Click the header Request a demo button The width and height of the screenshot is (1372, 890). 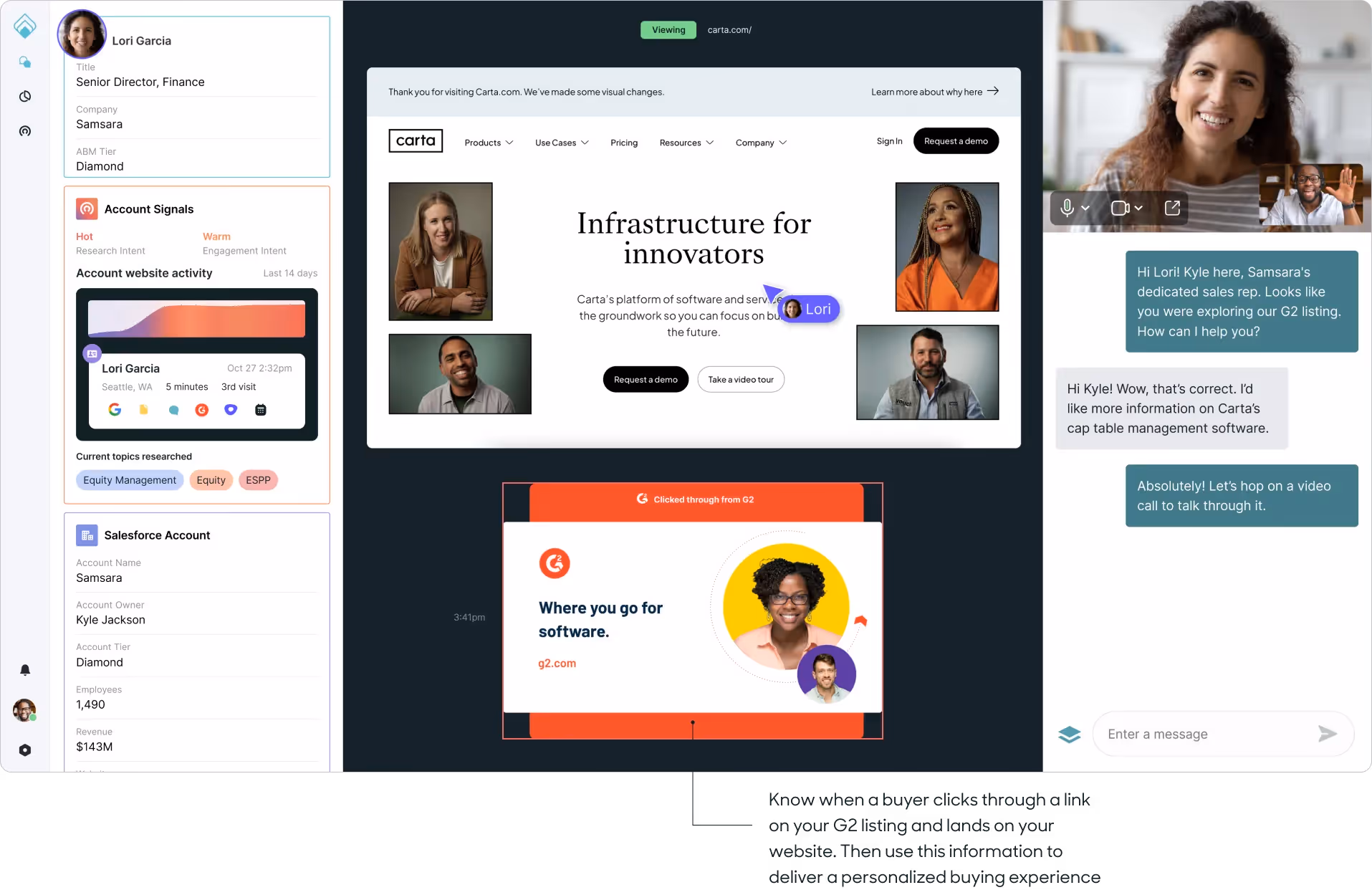pyautogui.click(x=956, y=141)
